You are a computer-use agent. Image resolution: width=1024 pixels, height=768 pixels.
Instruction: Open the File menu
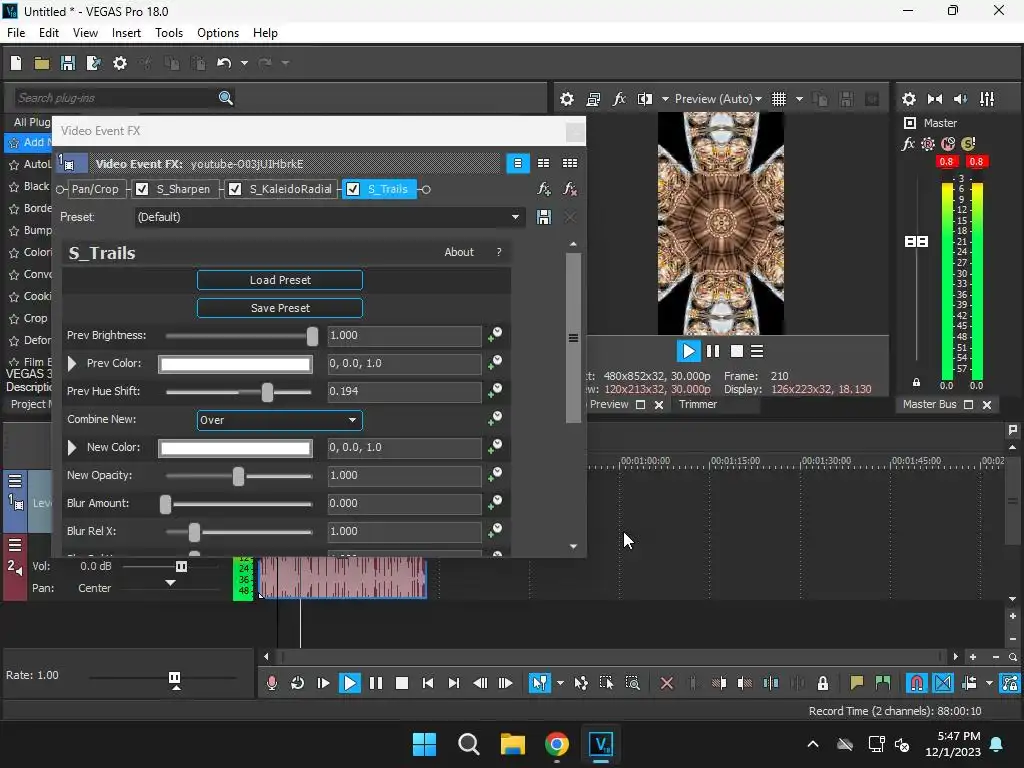[x=16, y=33]
